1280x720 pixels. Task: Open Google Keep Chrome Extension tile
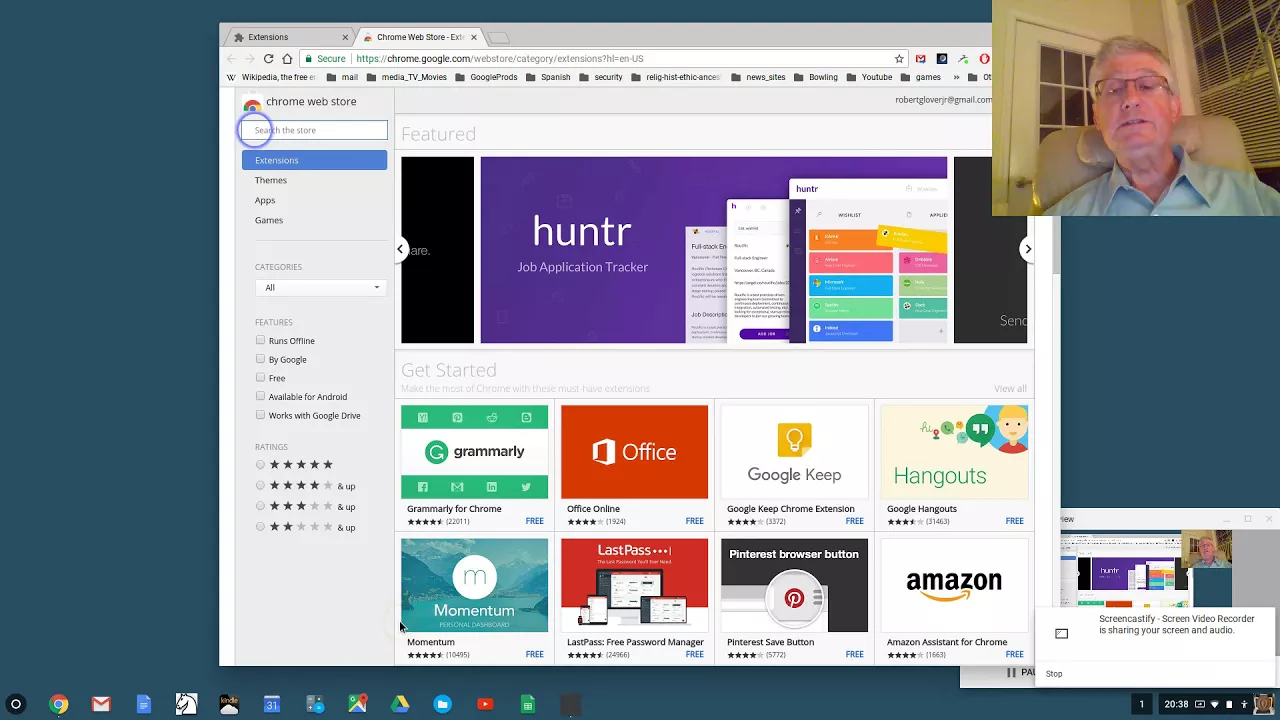pos(794,465)
